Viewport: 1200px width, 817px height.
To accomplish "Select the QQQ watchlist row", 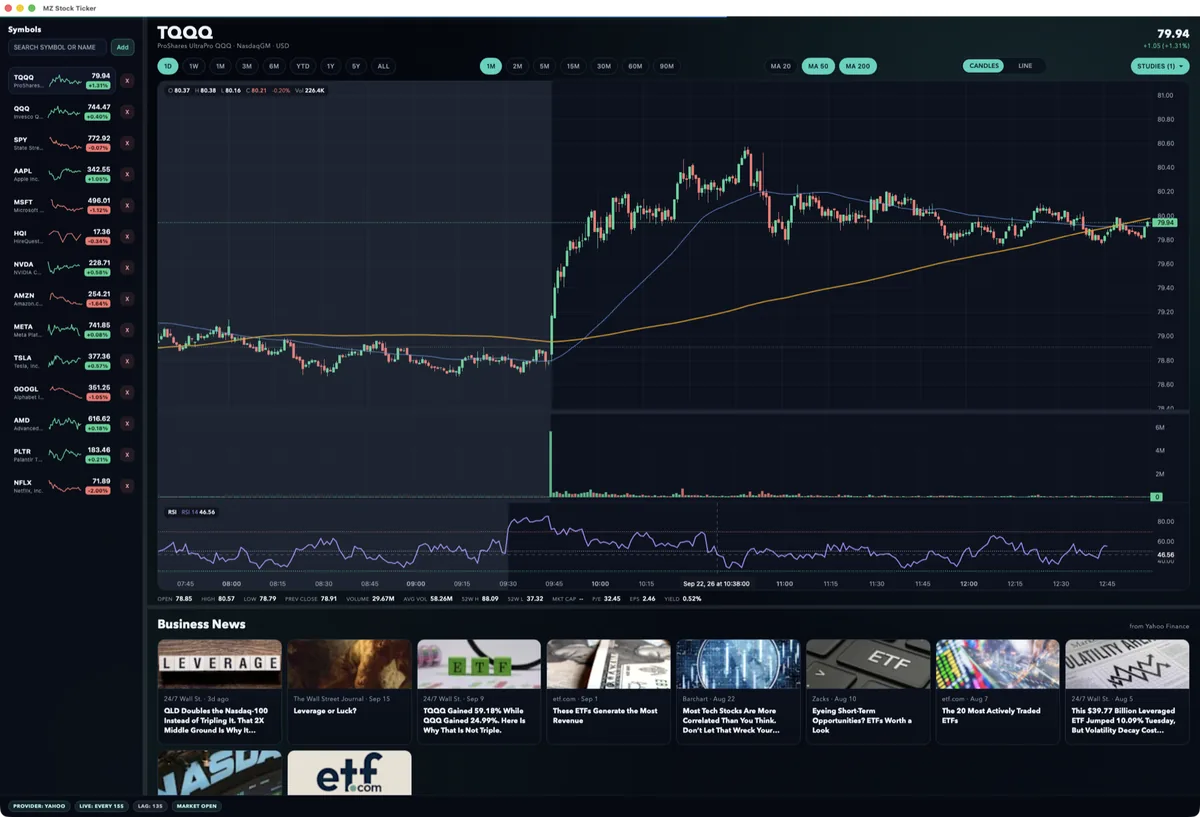I will tap(62, 111).
